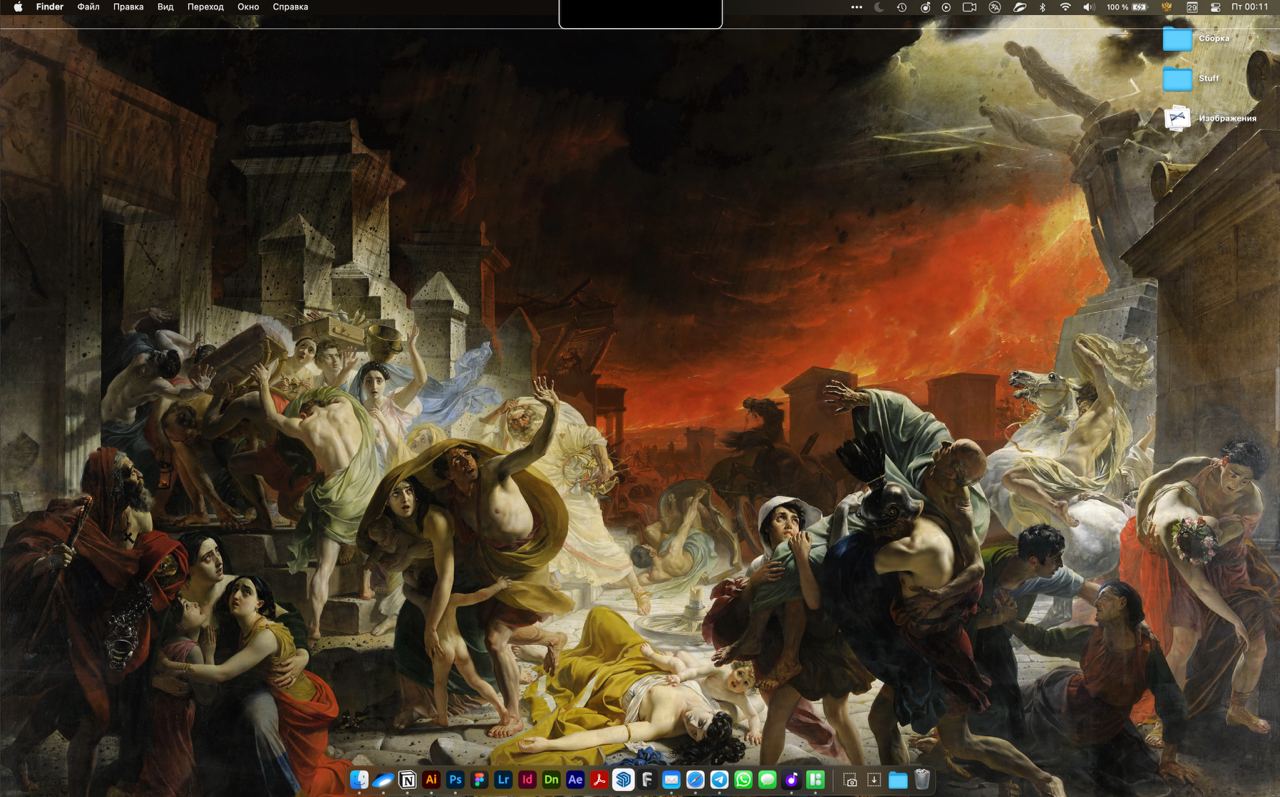The width and height of the screenshot is (1280, 797).
Task: Open the keyboard input source menu
Action: (1166, 7)
